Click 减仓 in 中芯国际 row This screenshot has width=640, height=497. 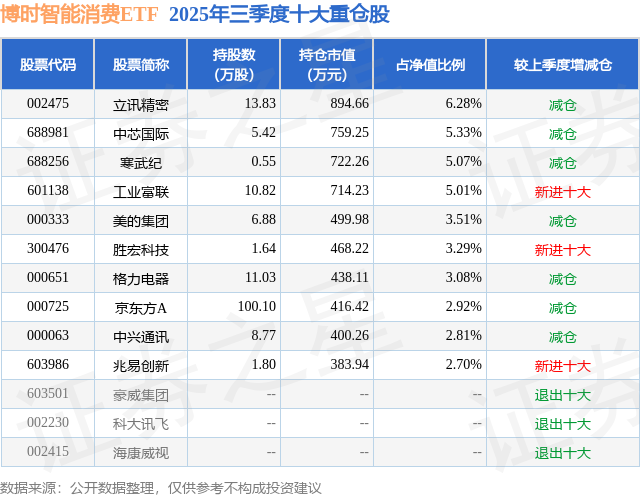[563, 134]
